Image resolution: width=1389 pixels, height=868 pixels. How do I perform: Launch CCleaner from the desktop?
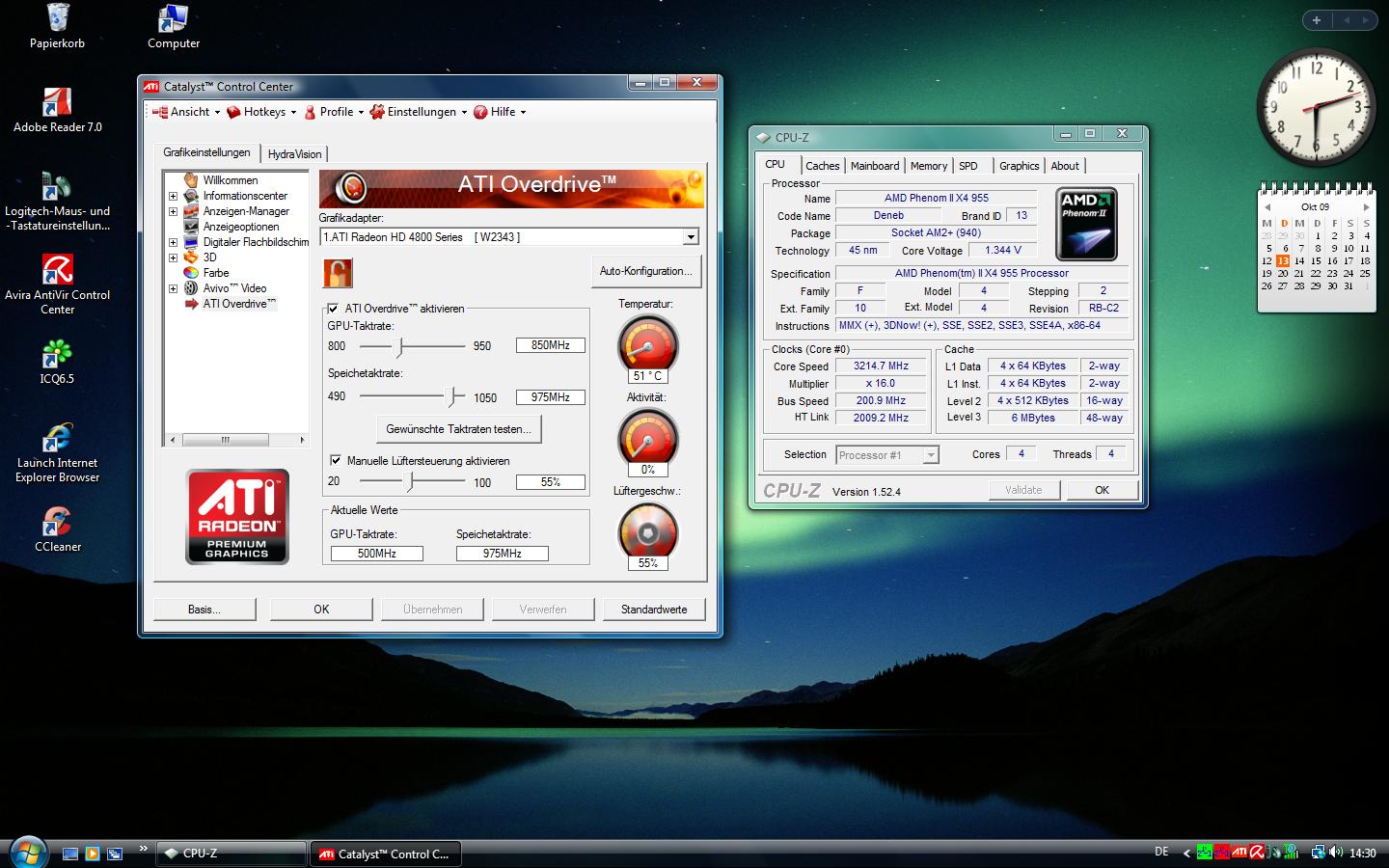coord(57,522)
